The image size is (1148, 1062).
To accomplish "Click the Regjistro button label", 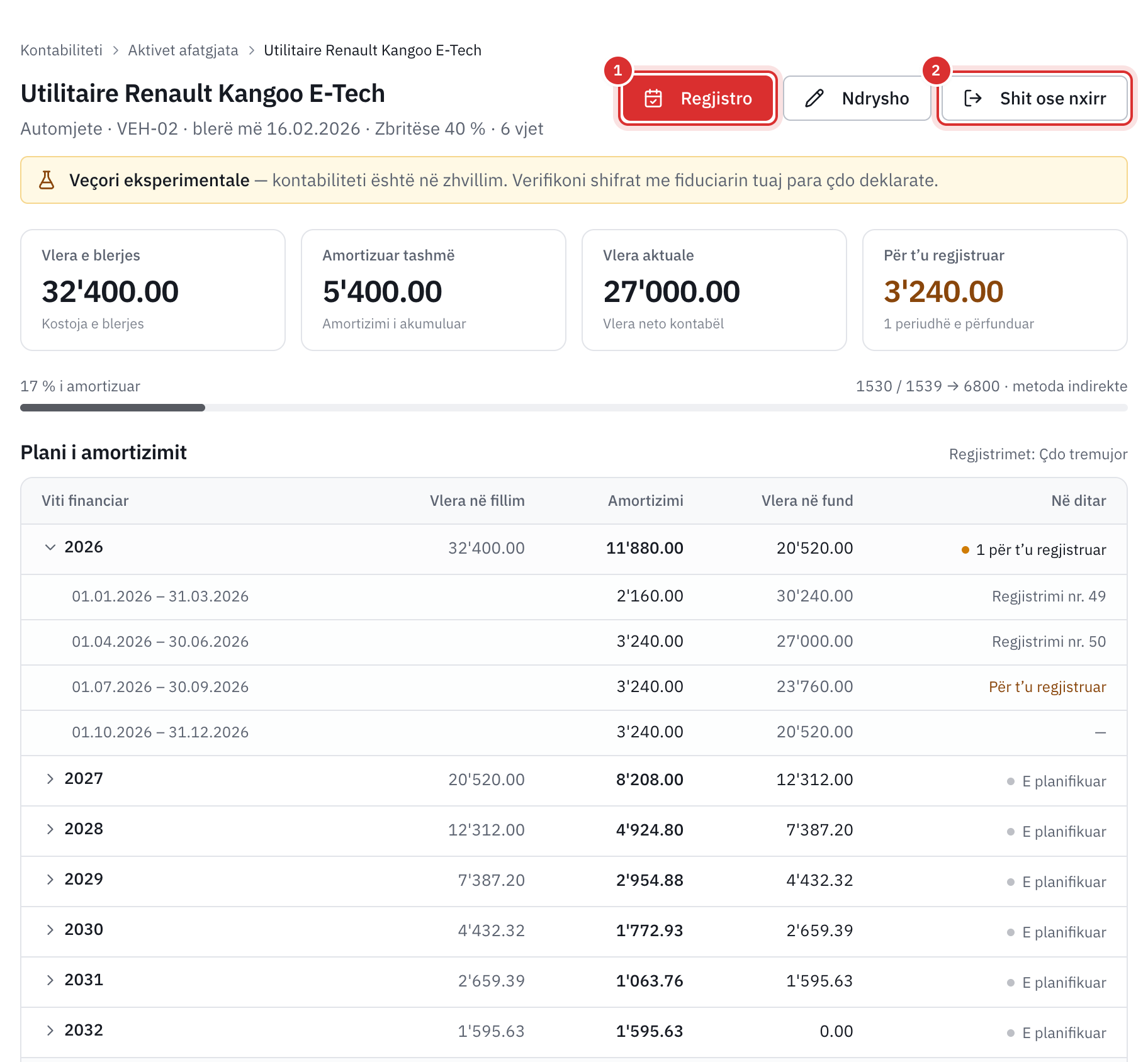I will pyautogui.click(x=716, y=98).
